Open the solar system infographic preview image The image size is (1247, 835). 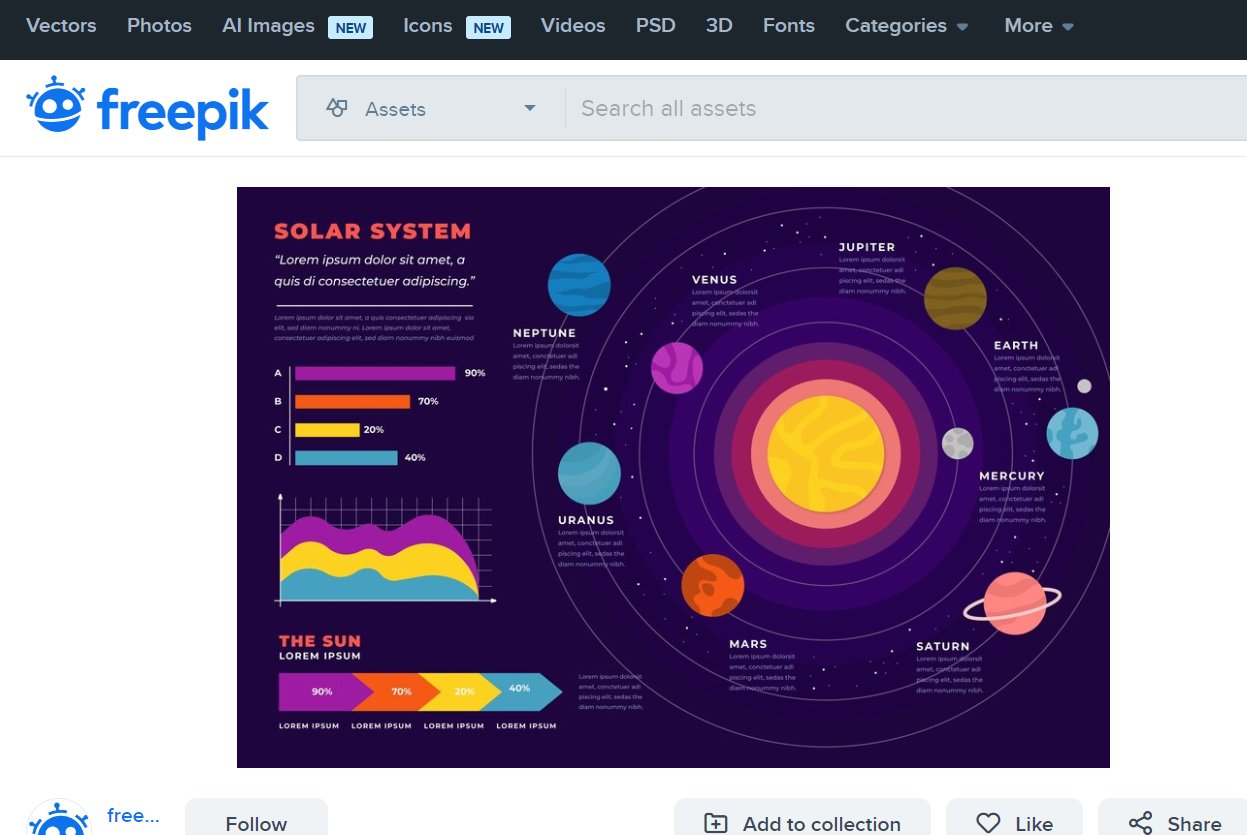[673, 477]
